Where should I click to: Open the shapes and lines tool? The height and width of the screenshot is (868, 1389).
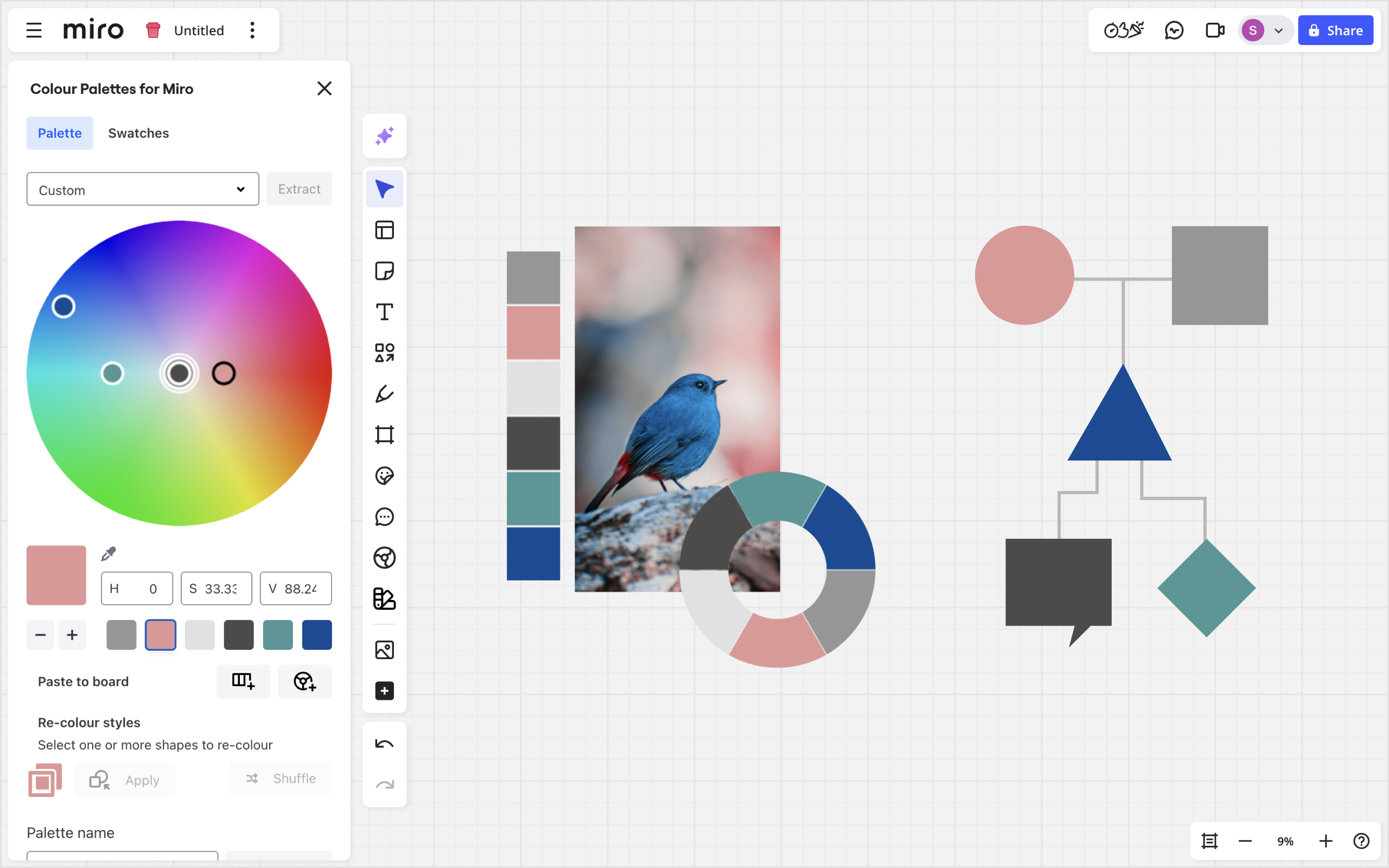384,353
